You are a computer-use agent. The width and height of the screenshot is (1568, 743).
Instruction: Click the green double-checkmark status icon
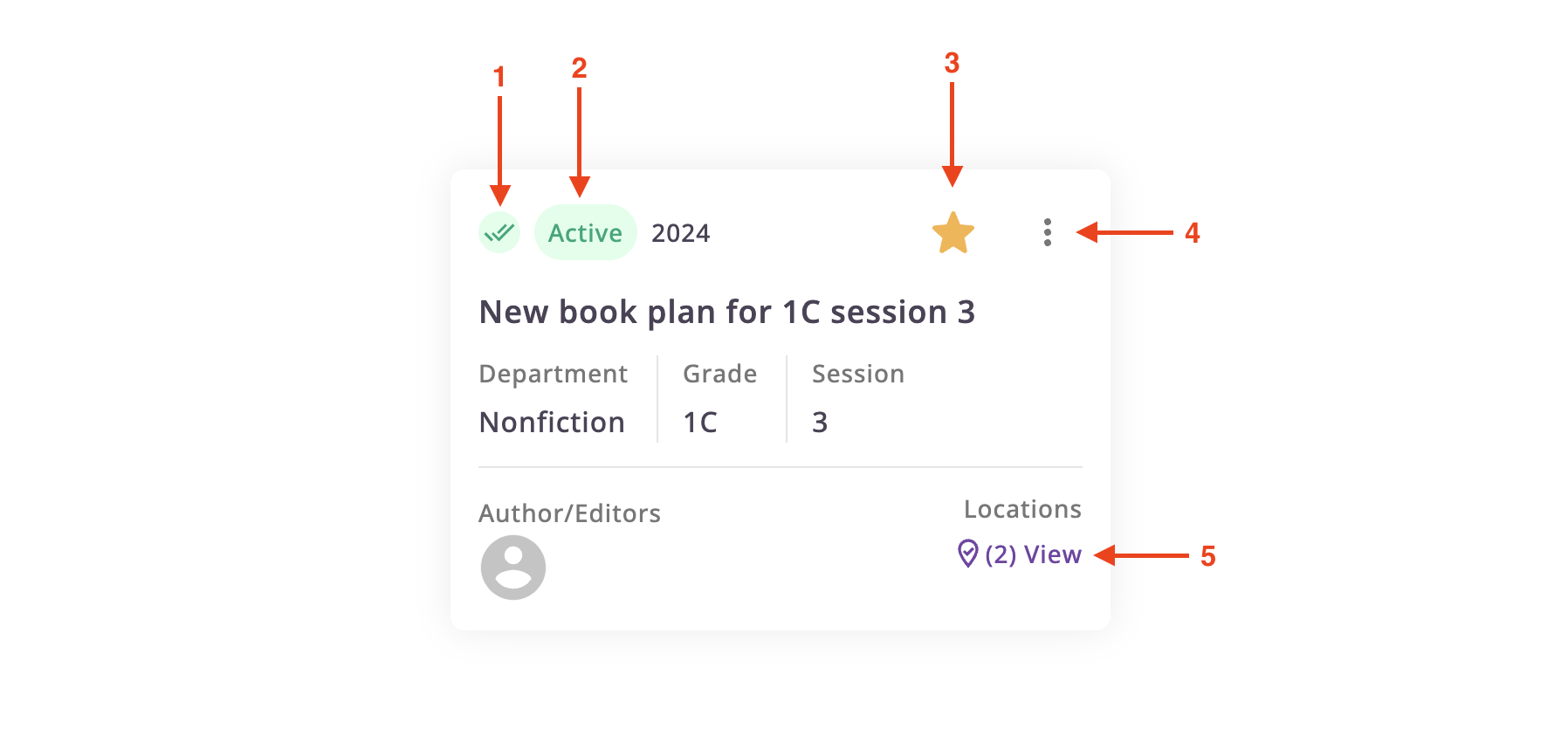(499, 233)
